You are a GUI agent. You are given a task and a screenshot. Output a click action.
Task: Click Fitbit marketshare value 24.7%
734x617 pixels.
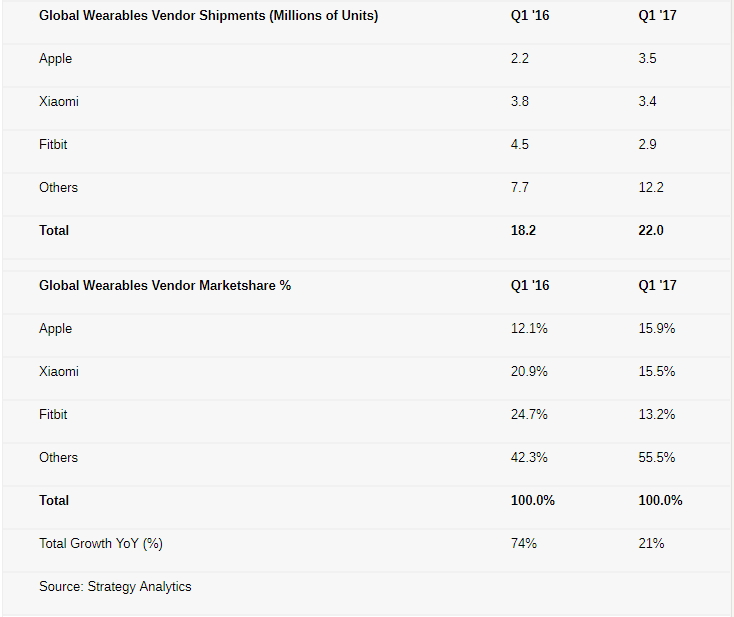point(529,415)
